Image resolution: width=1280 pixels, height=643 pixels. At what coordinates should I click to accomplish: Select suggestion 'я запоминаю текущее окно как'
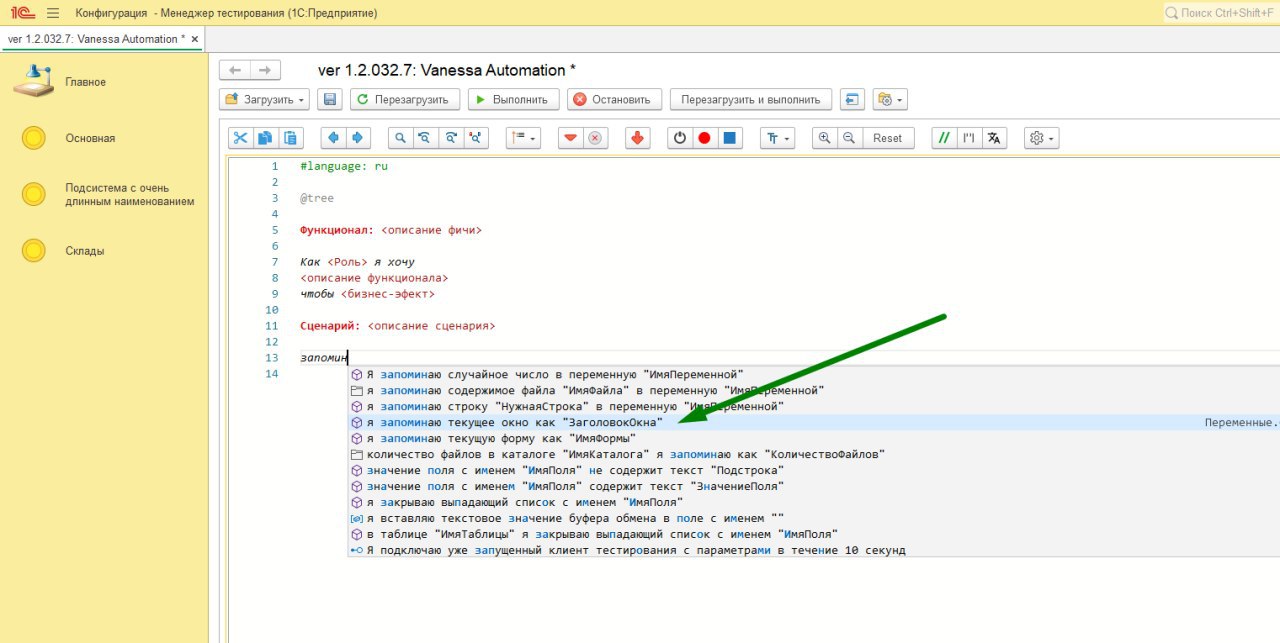(814, 423)
